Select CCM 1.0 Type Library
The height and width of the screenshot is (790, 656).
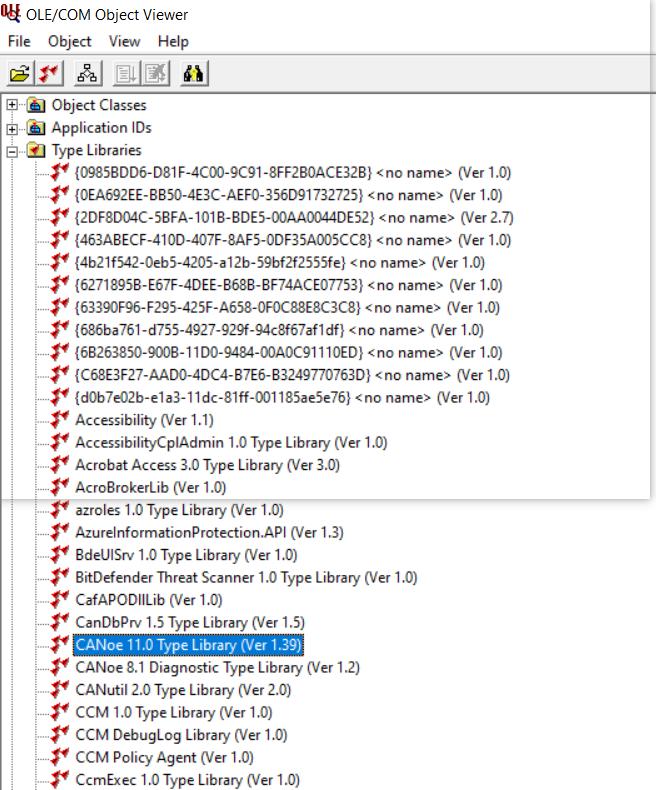[x=174, y=712]
